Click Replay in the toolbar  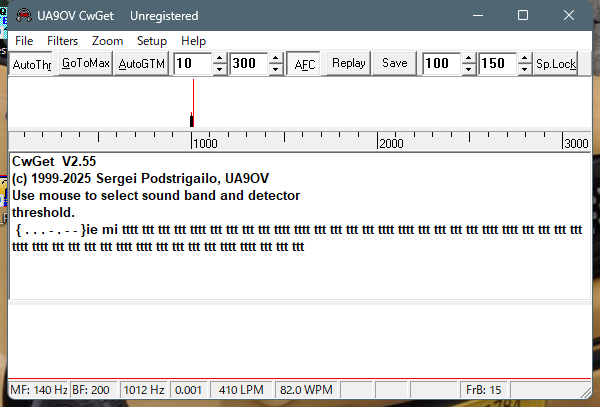pyautogui.click(x=348, y=63)
